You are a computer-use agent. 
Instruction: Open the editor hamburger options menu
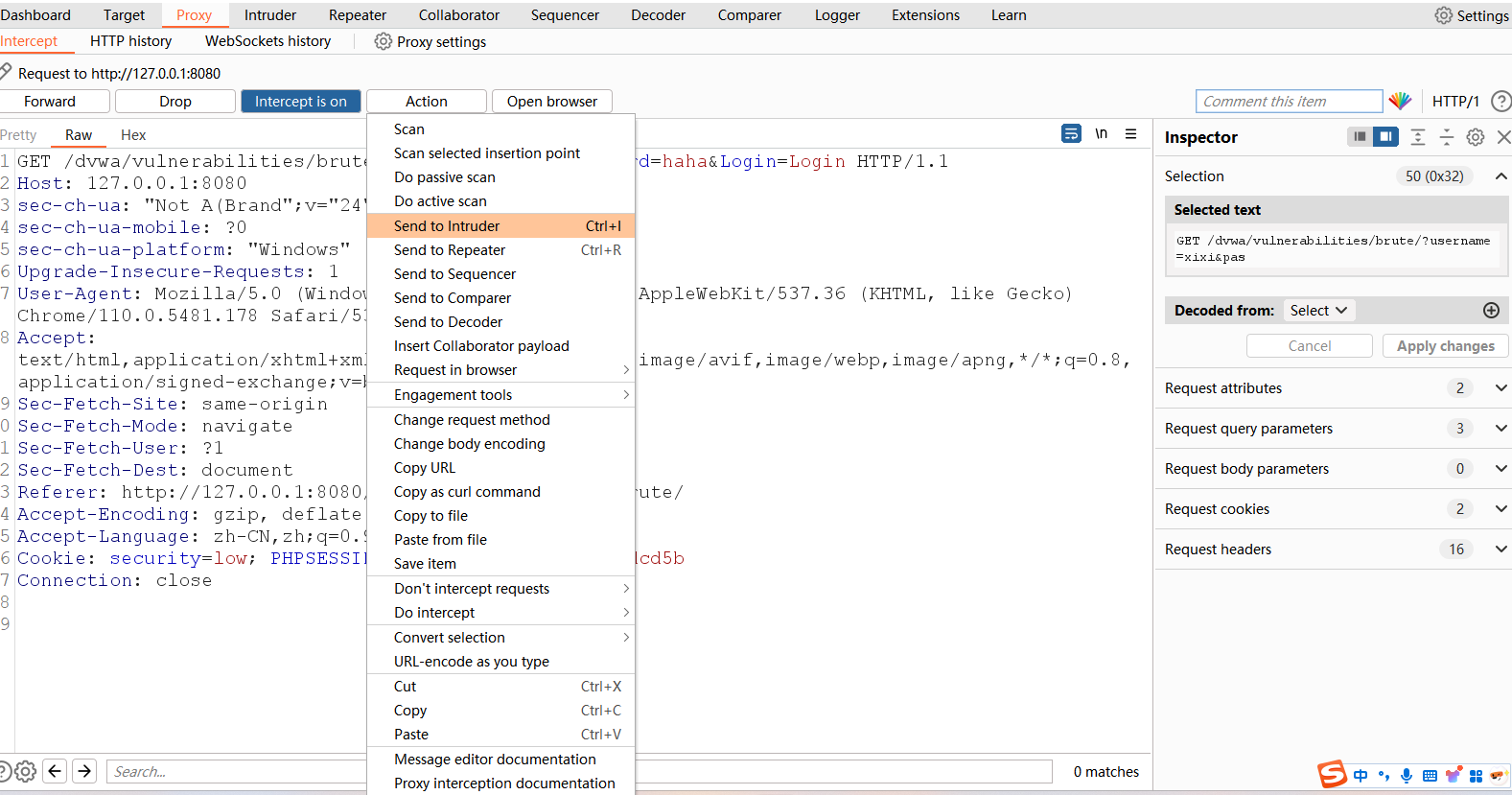(x=1131, y=133)
